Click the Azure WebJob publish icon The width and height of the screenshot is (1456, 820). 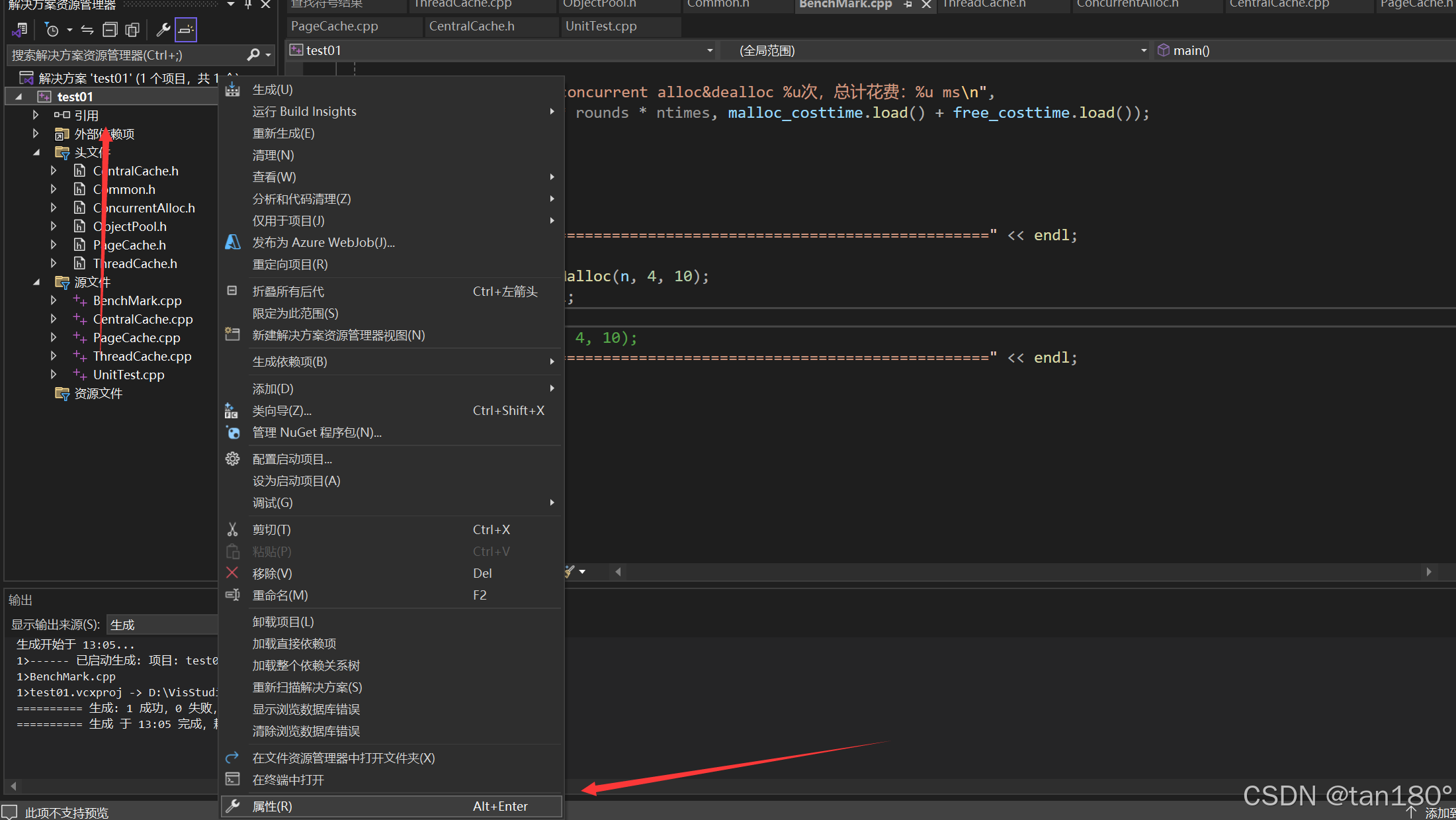point(233,242)
